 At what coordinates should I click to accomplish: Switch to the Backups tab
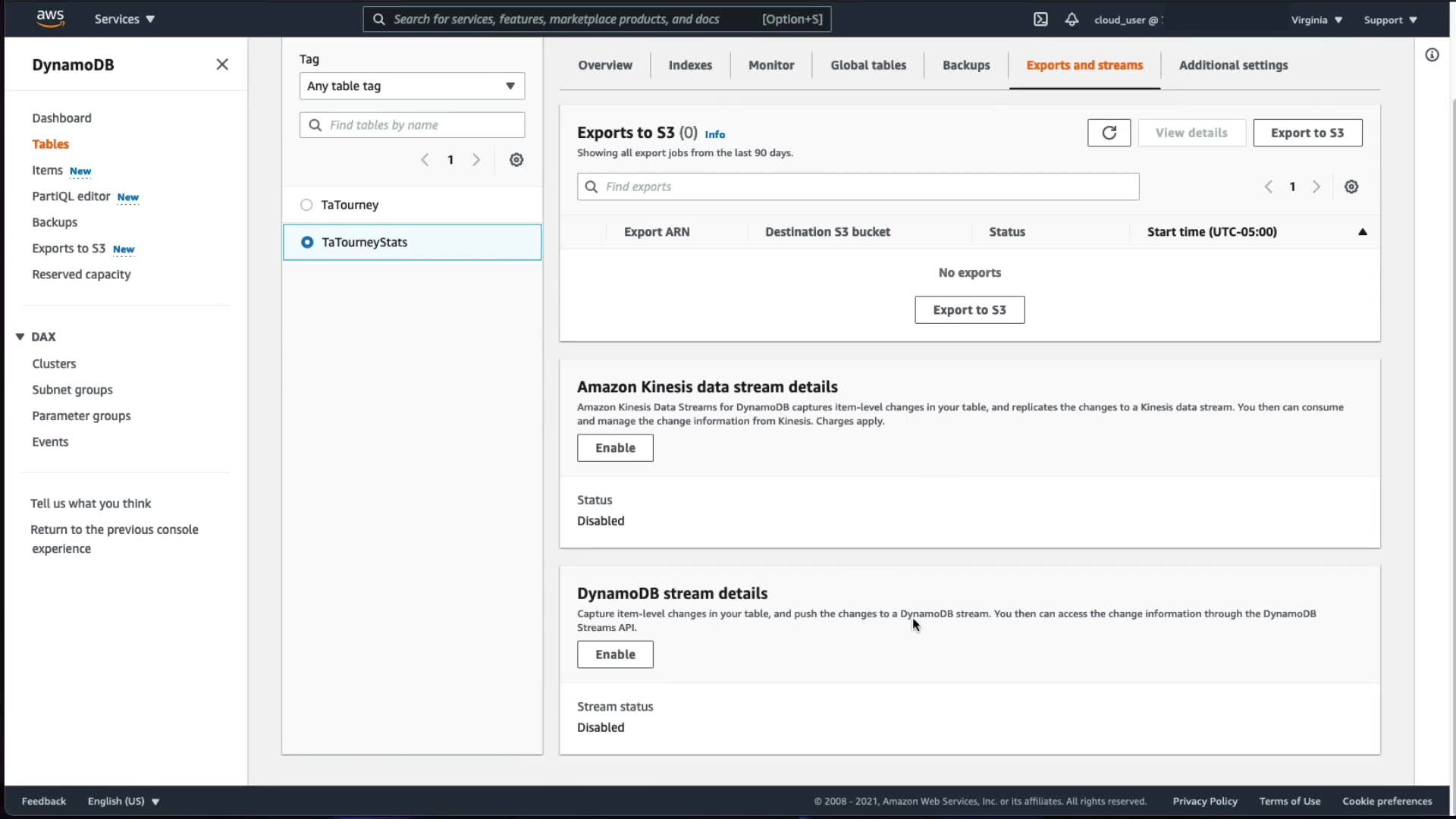pyautogui.click(x=966, y=65)
